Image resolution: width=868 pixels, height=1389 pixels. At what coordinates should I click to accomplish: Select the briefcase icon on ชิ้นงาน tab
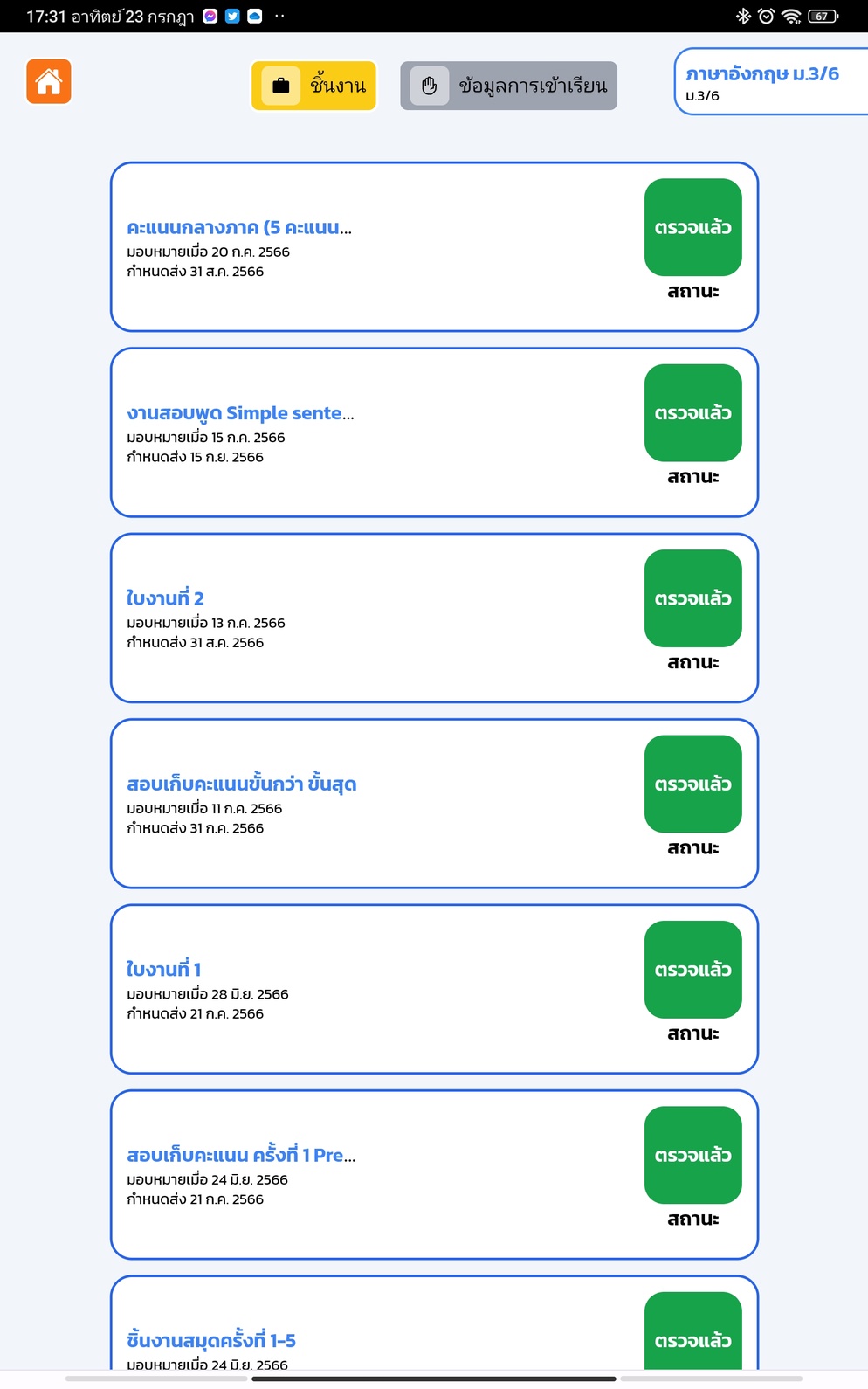[x=281, y=86]
